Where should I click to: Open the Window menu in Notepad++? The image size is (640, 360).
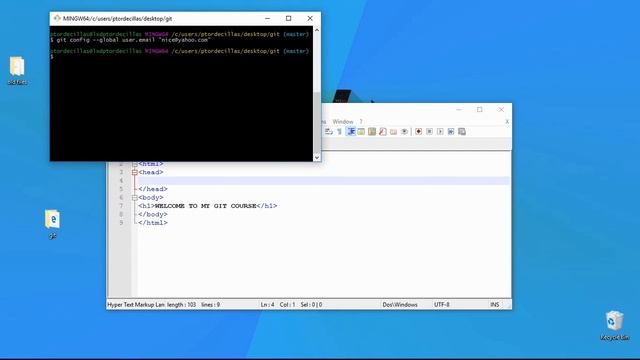pyautogui.click(x=342, y=122)
